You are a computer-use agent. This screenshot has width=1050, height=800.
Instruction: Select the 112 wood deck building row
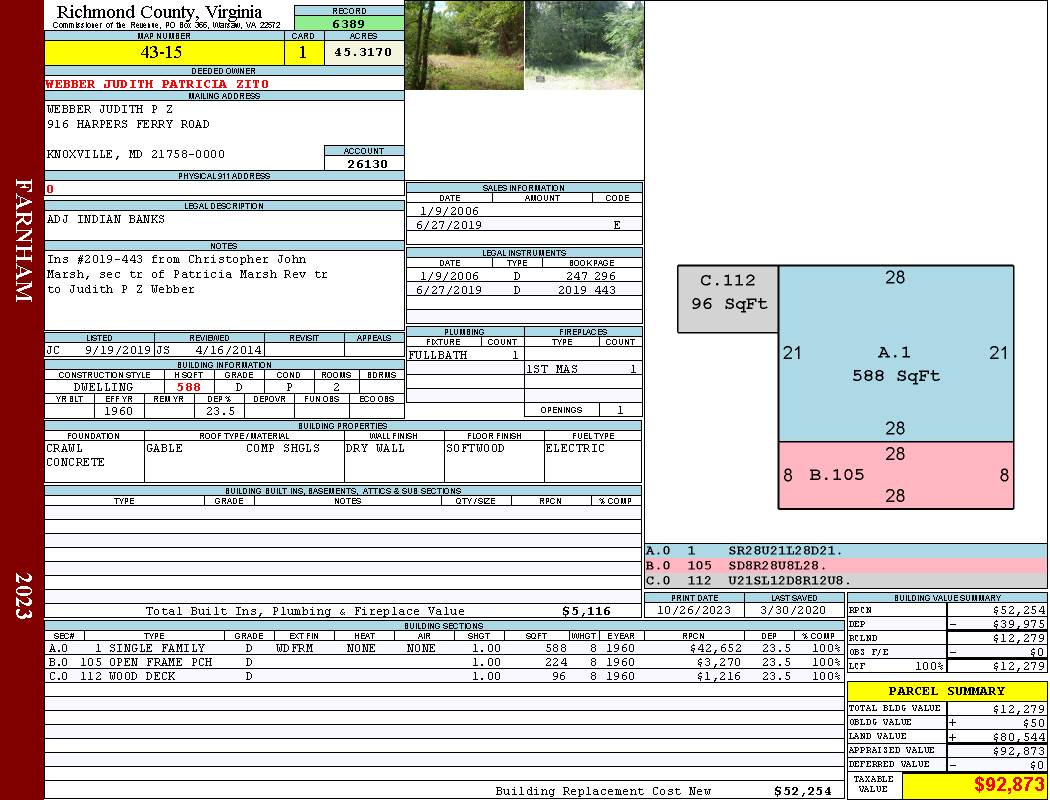point(443,676)
